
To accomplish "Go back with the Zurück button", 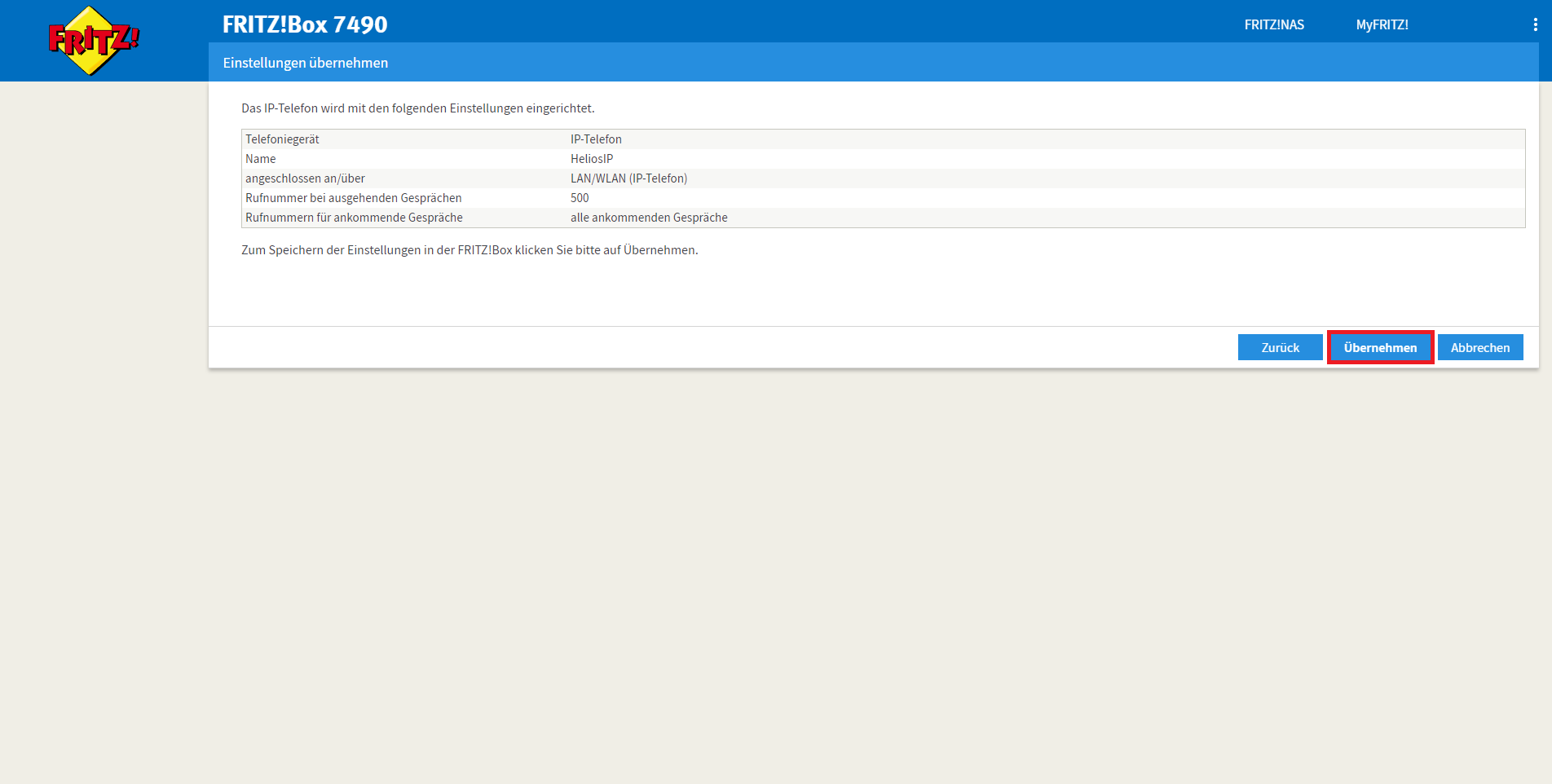I will [x=1280, y=347].
